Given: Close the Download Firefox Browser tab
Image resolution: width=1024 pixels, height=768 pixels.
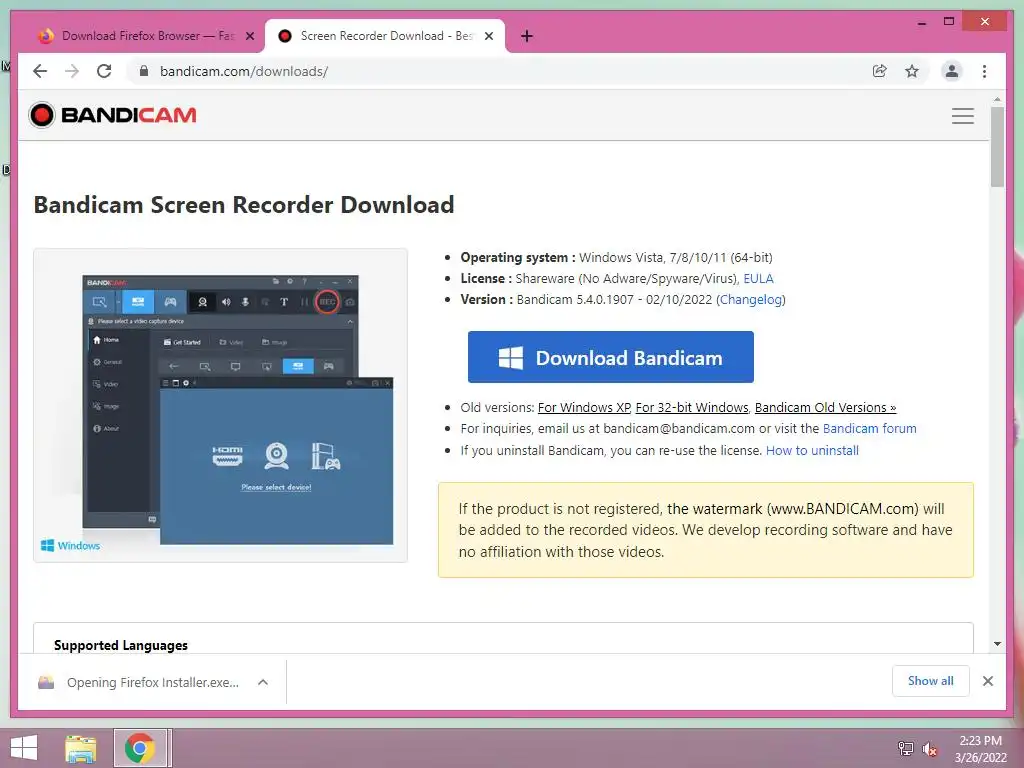Looking at the screenshot, I should [249, 36].
